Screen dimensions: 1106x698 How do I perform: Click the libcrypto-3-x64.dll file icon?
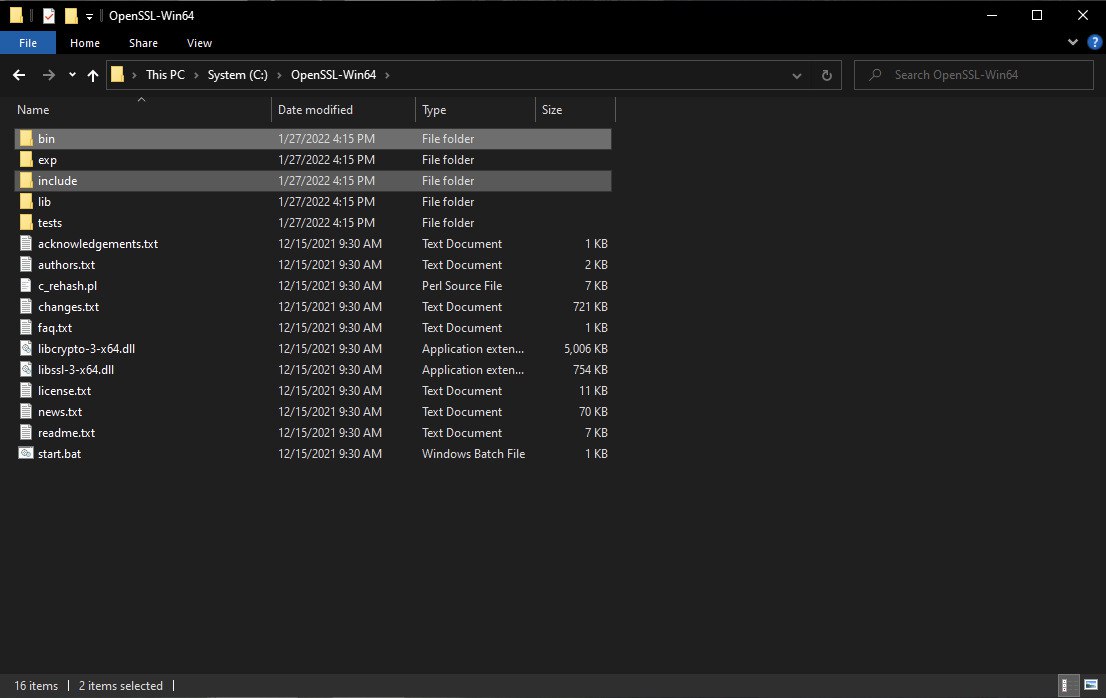[26, 348]
